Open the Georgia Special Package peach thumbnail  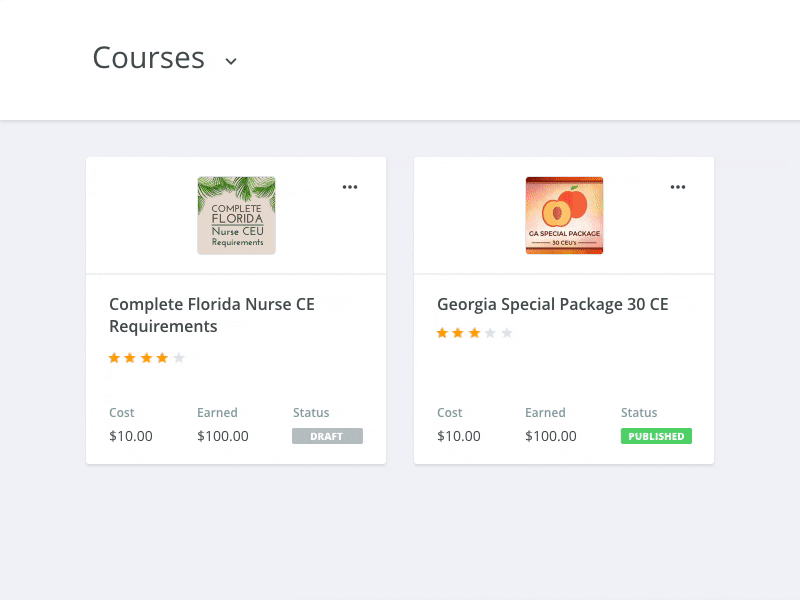coord(564,215)
